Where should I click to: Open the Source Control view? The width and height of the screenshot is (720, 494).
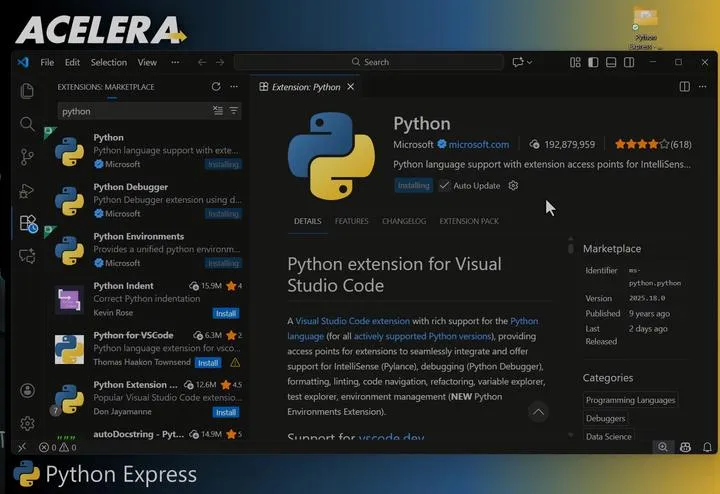(x=27, y=157)
